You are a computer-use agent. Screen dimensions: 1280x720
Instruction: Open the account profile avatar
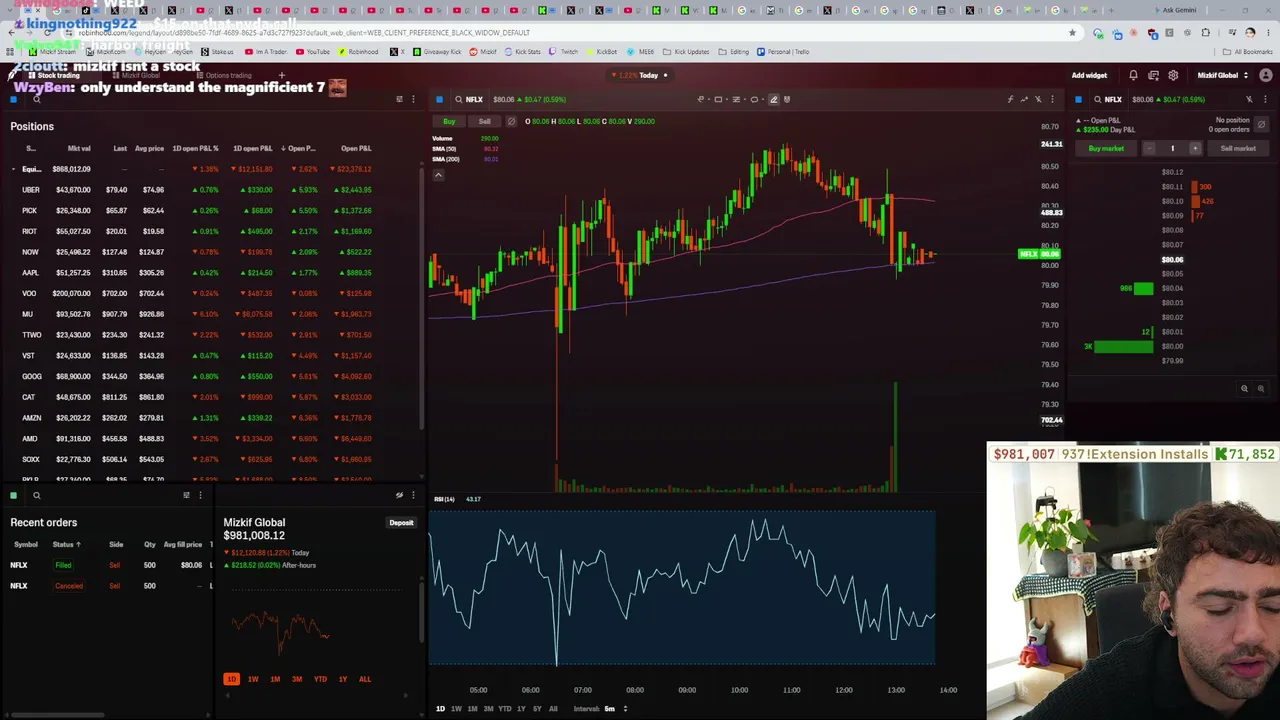(1266, 75)
